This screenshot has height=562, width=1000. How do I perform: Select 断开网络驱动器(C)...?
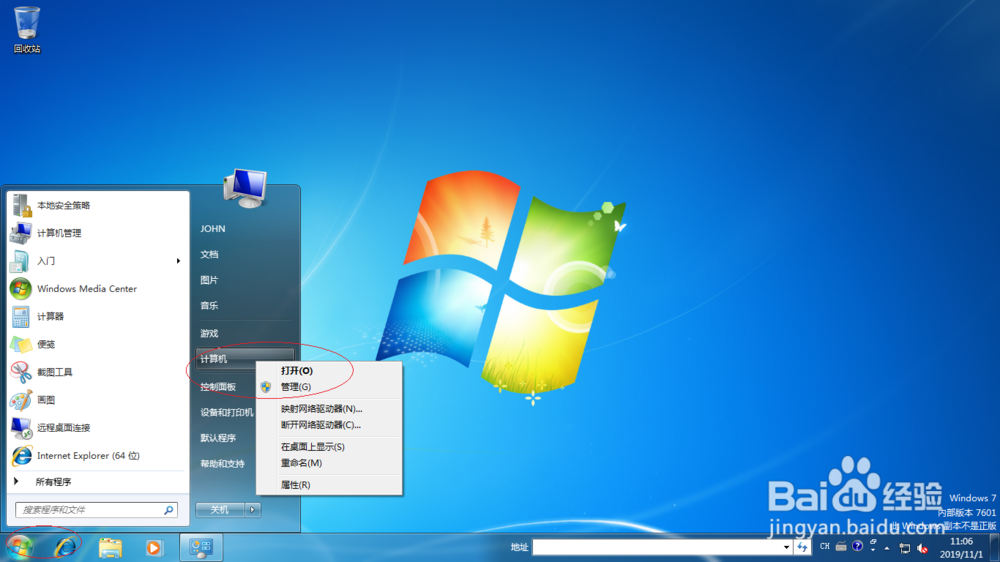tap(329, 425)
